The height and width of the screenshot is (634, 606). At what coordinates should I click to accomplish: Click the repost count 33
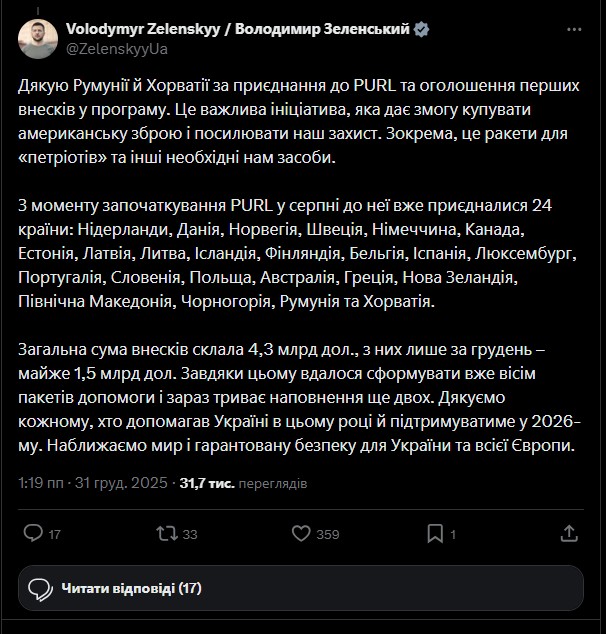(190, 534)
